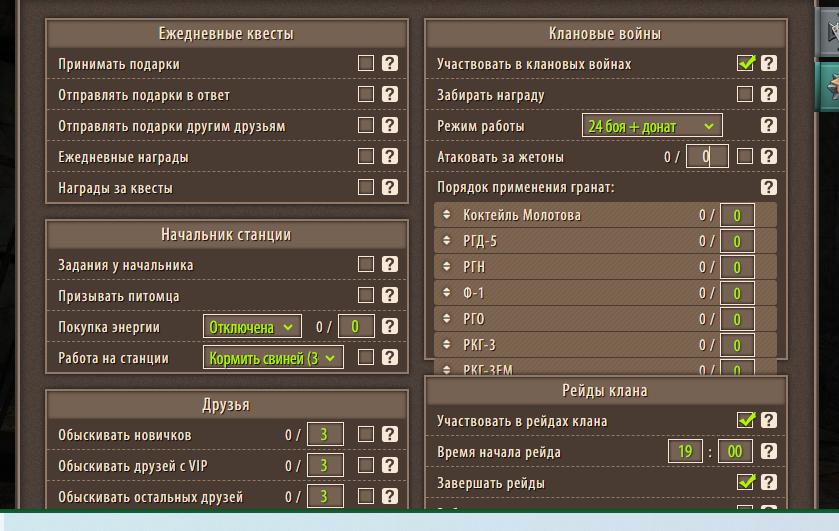Click reorder arrows for РГН grenade
Image resolution: width=839 pixels, height=531 pixels.
(447, 267)
